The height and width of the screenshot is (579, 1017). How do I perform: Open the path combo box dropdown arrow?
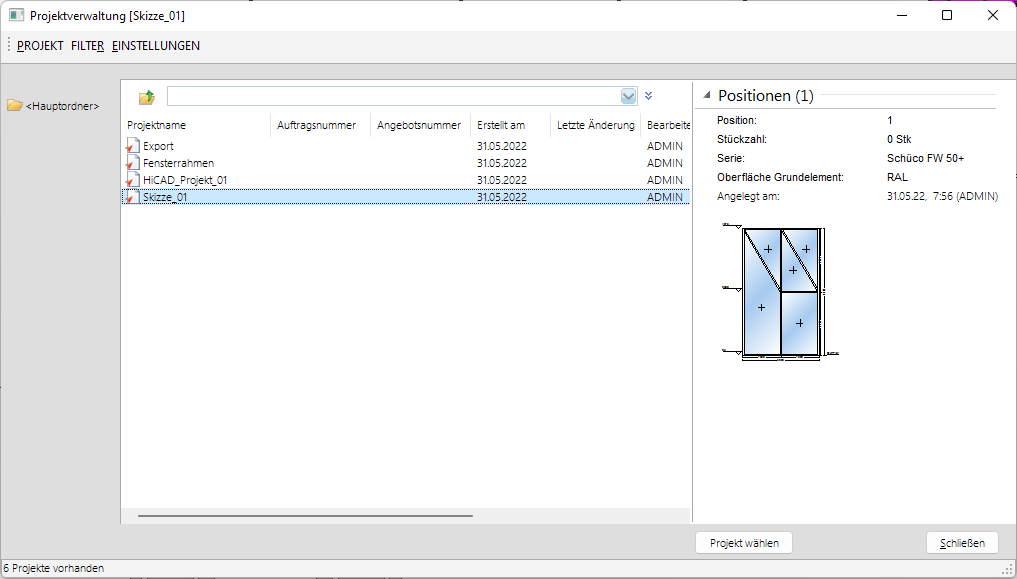tap(628, 96)
